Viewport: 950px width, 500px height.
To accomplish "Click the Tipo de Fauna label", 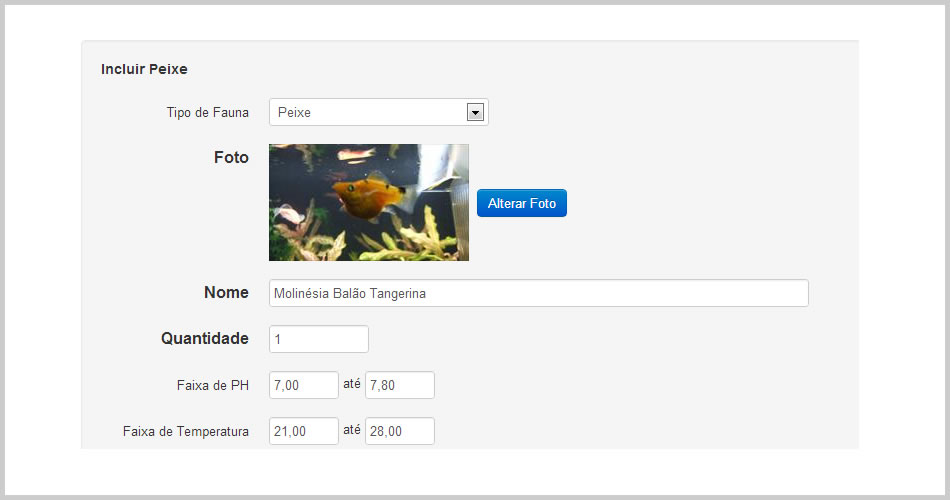I will [x=207, y=113].
